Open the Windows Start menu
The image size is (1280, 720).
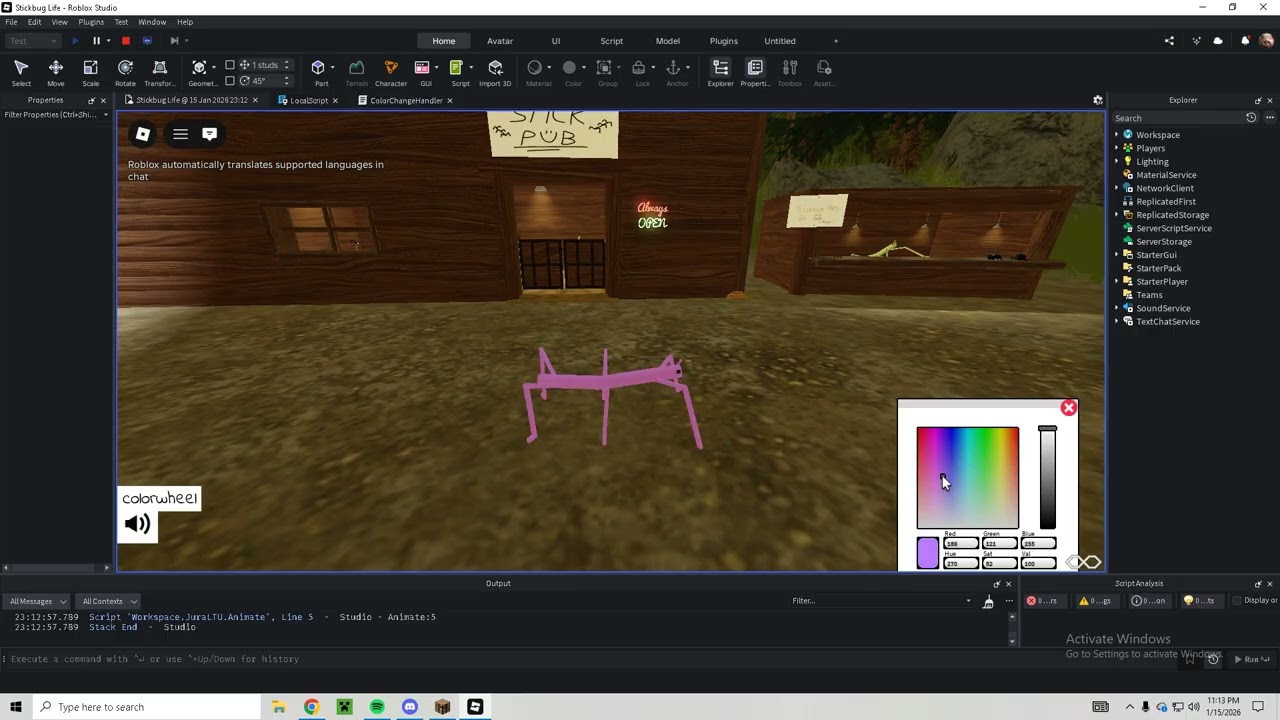(x=16, y=707)
